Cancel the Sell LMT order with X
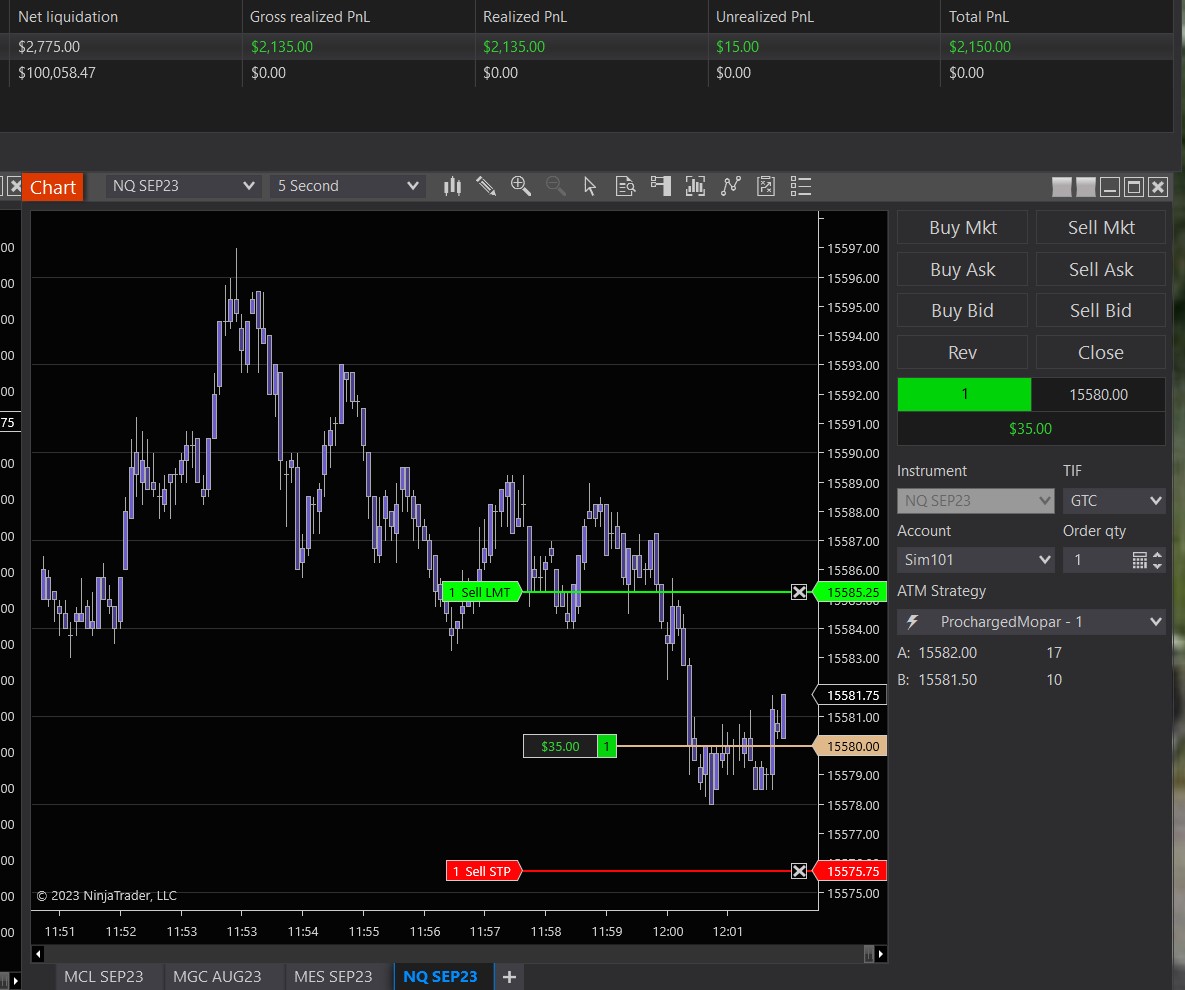Image resolution: width=1185 pixels, height=990 pixels. [799, 592]
